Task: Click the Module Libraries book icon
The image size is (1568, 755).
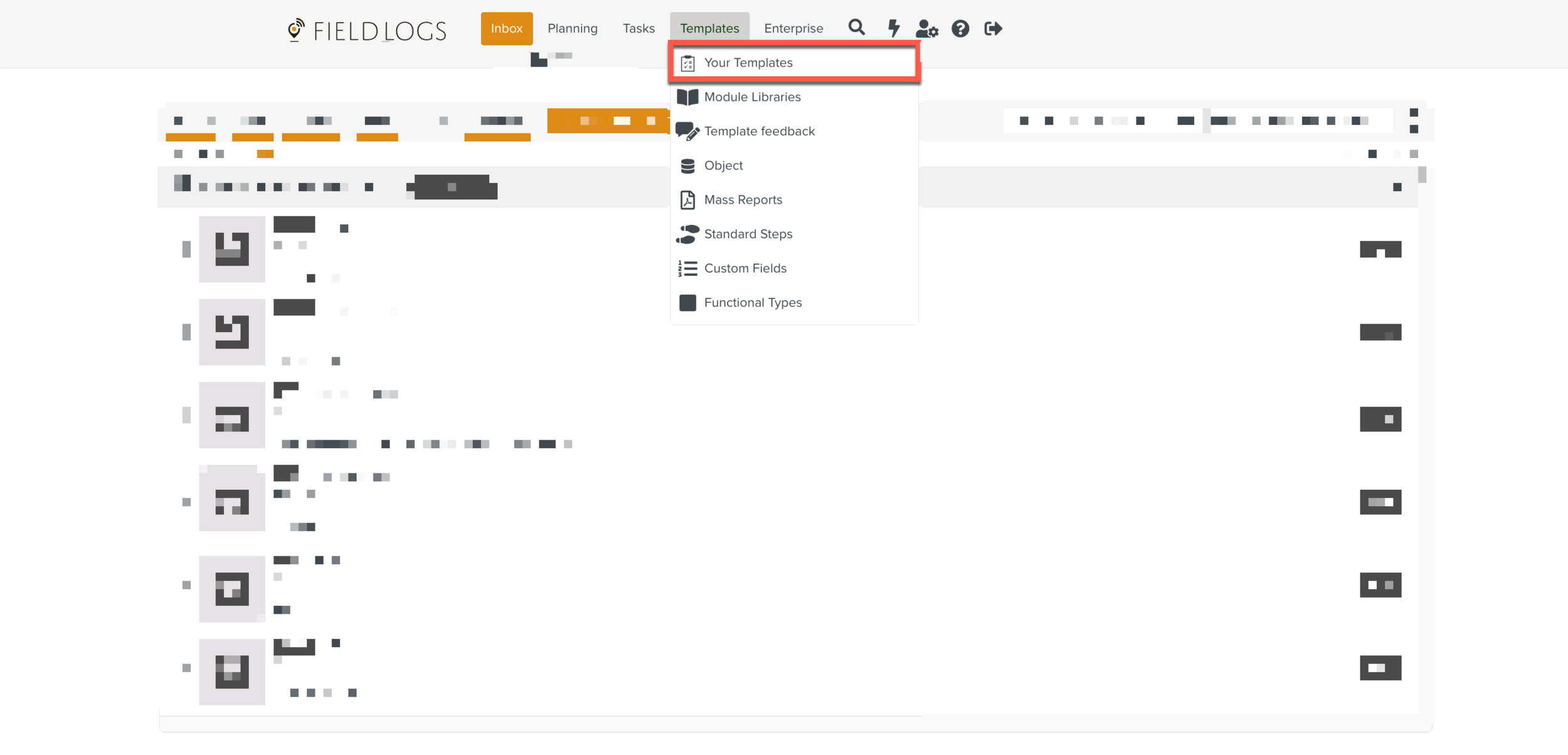Action: (687, 97)
